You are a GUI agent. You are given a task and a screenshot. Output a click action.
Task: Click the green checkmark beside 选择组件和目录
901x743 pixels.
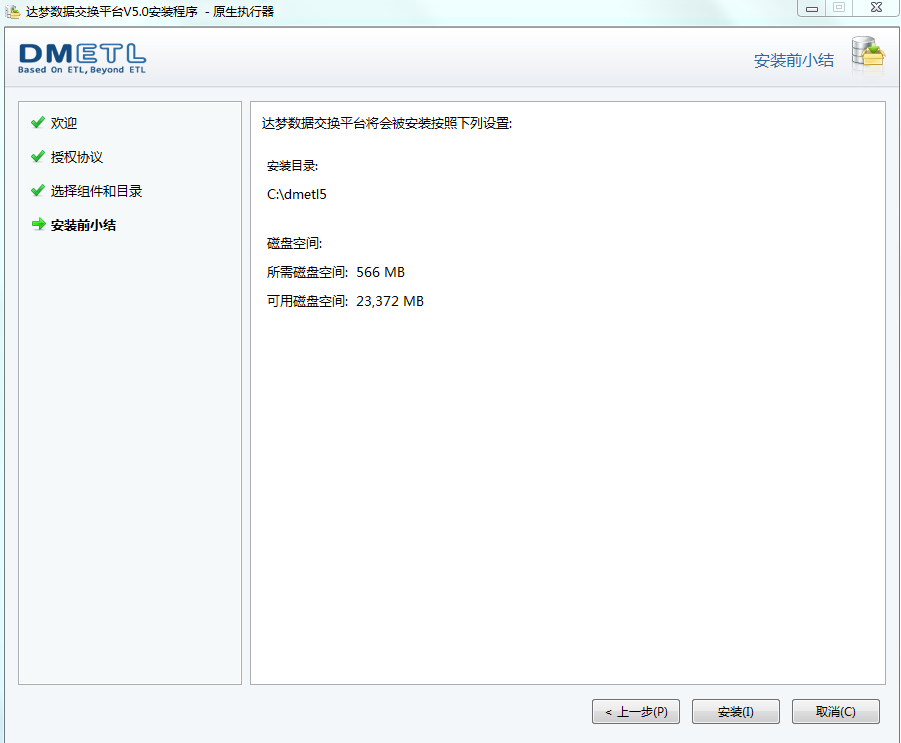click(38, 190)
